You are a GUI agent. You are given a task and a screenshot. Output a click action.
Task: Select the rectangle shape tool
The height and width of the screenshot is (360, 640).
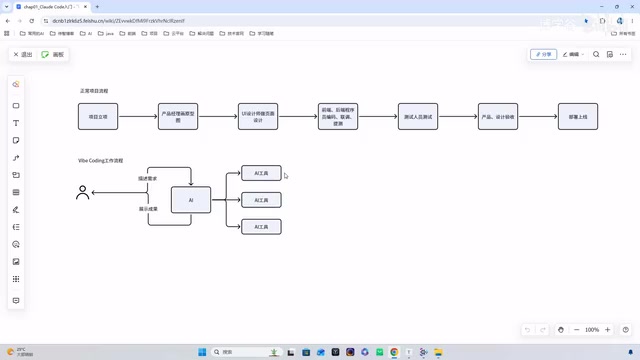click(16, 106)
